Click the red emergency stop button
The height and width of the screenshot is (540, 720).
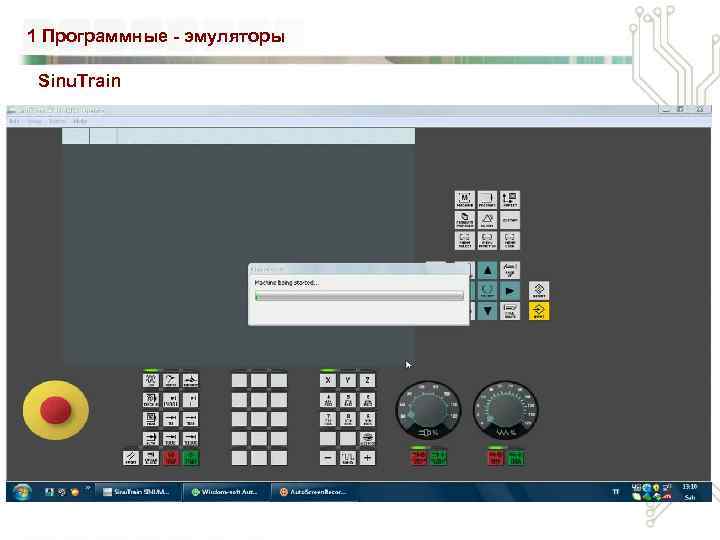click(x=56, y=410)
